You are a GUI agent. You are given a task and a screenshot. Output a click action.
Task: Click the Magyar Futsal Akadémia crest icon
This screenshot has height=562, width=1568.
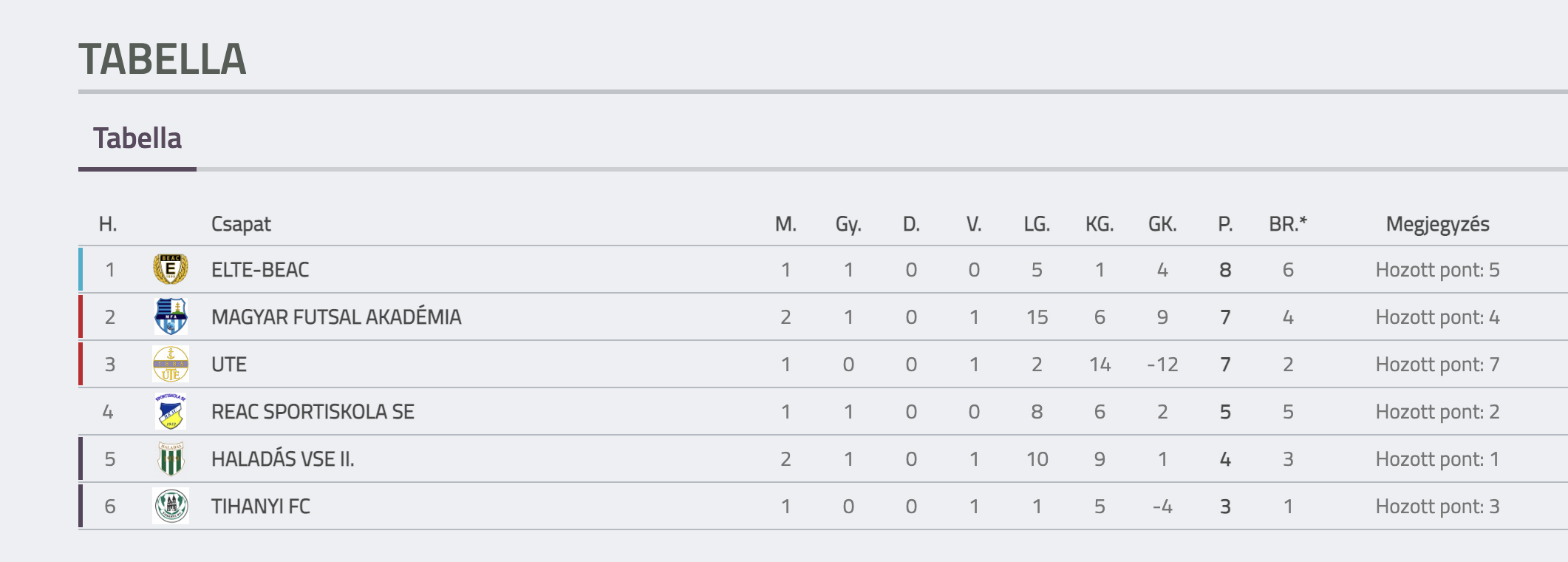(x=171, y=316)
